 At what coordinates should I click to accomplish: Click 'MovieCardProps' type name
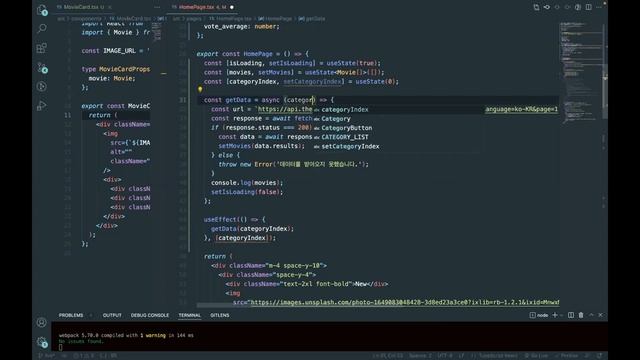[x=124, y=69]
